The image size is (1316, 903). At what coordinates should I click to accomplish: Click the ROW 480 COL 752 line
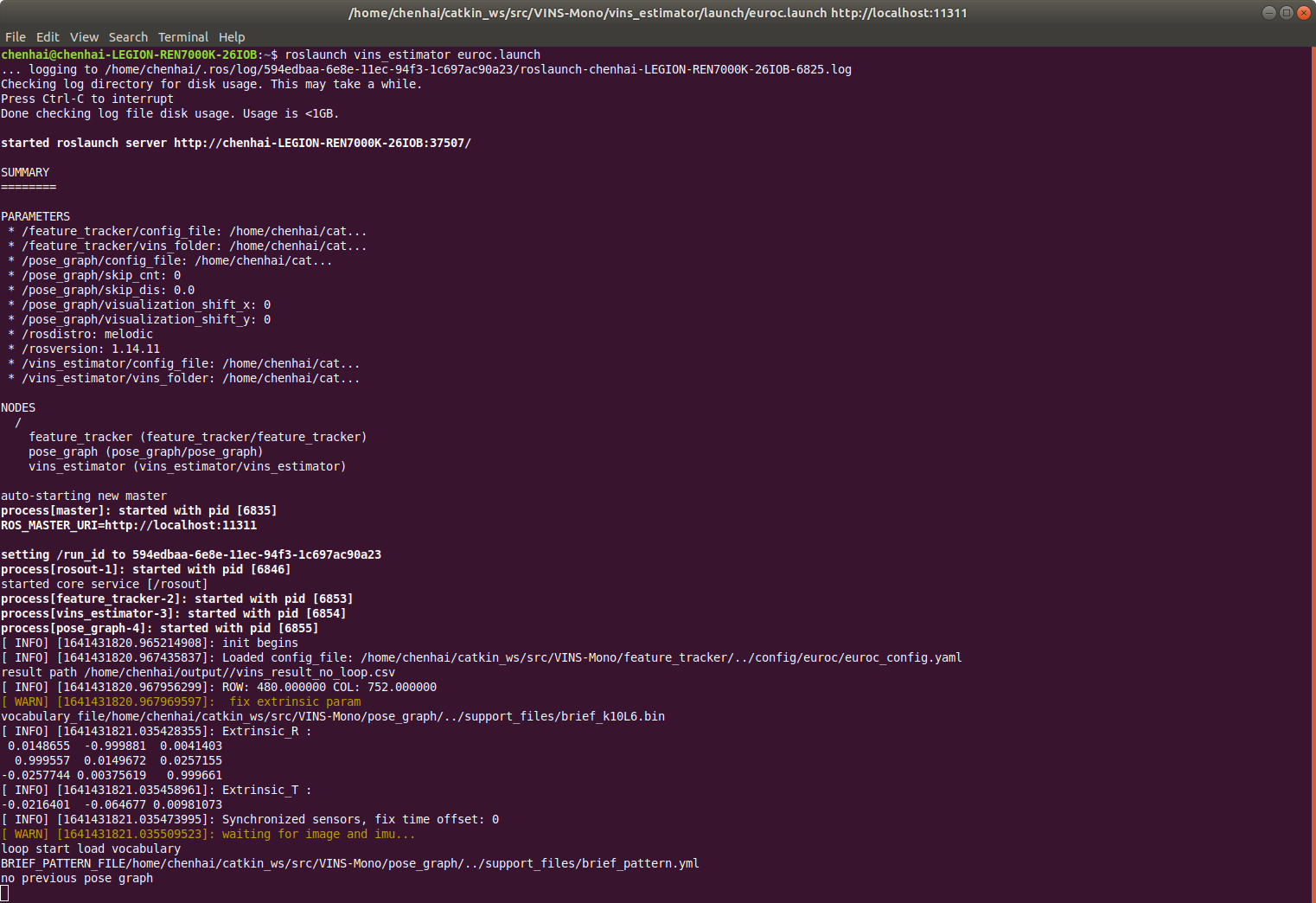[x=219, y=687]
